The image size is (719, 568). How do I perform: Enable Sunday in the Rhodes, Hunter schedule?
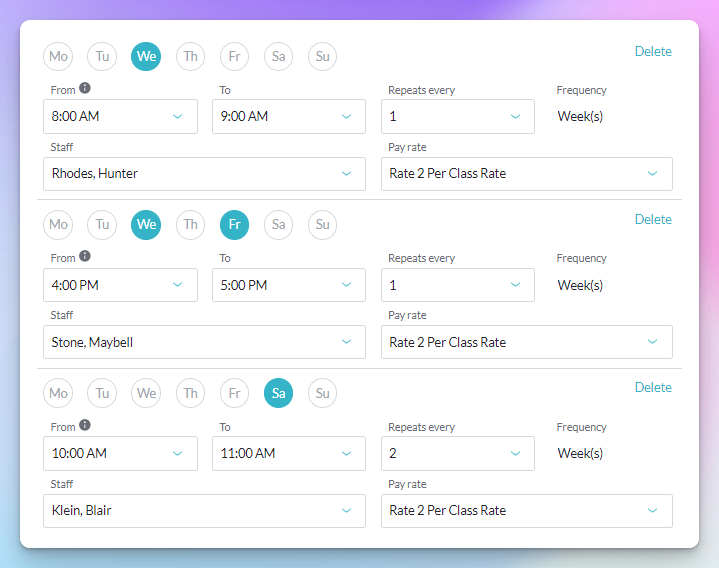[x=322, y=56]
